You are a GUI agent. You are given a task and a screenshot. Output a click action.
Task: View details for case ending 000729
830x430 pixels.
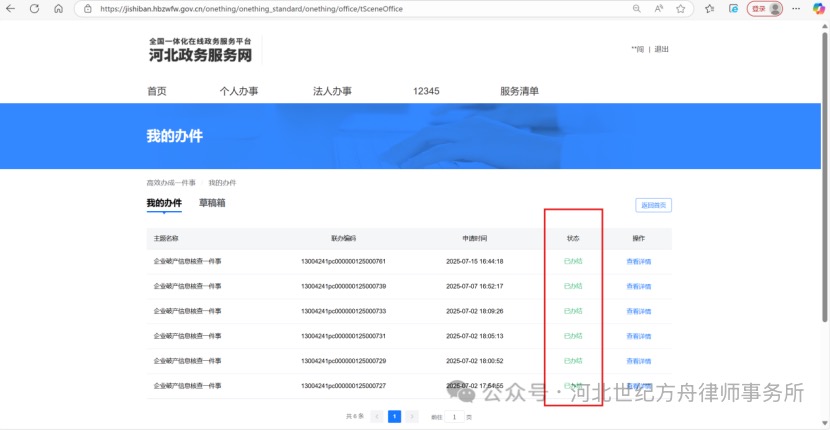point(638,361)
